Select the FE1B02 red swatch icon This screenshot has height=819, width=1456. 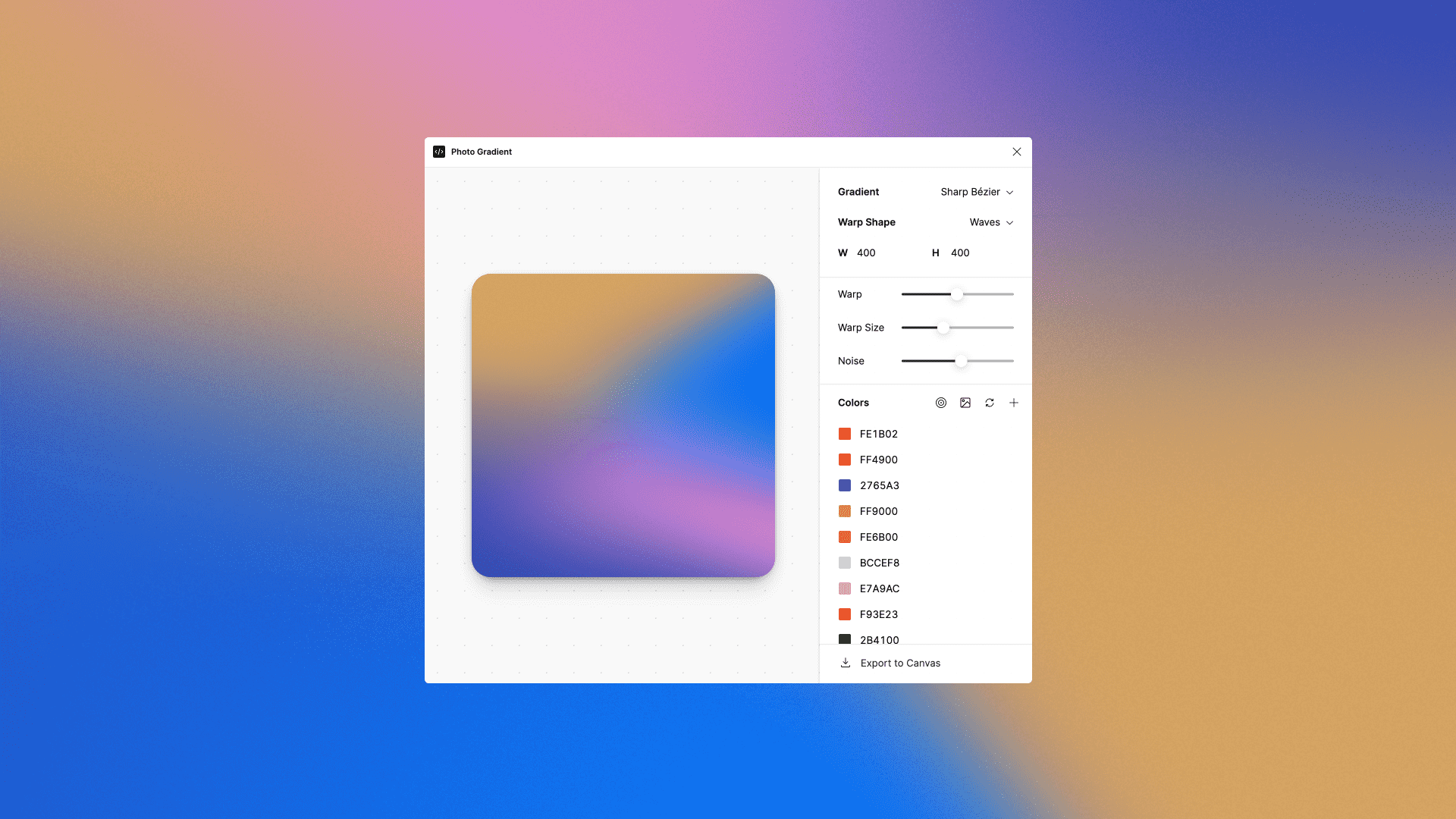click(845, 434)
